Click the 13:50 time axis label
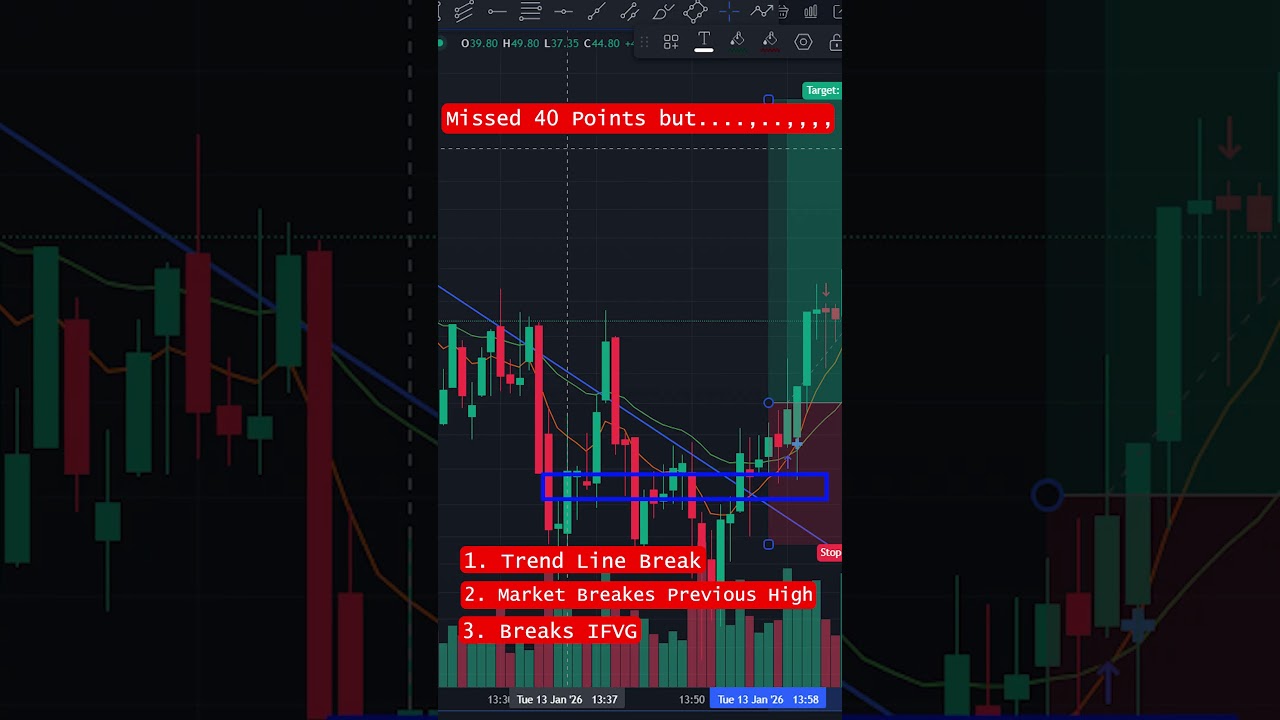Image resolution: width=1280 pixels, height=720 pixels. 692,699
